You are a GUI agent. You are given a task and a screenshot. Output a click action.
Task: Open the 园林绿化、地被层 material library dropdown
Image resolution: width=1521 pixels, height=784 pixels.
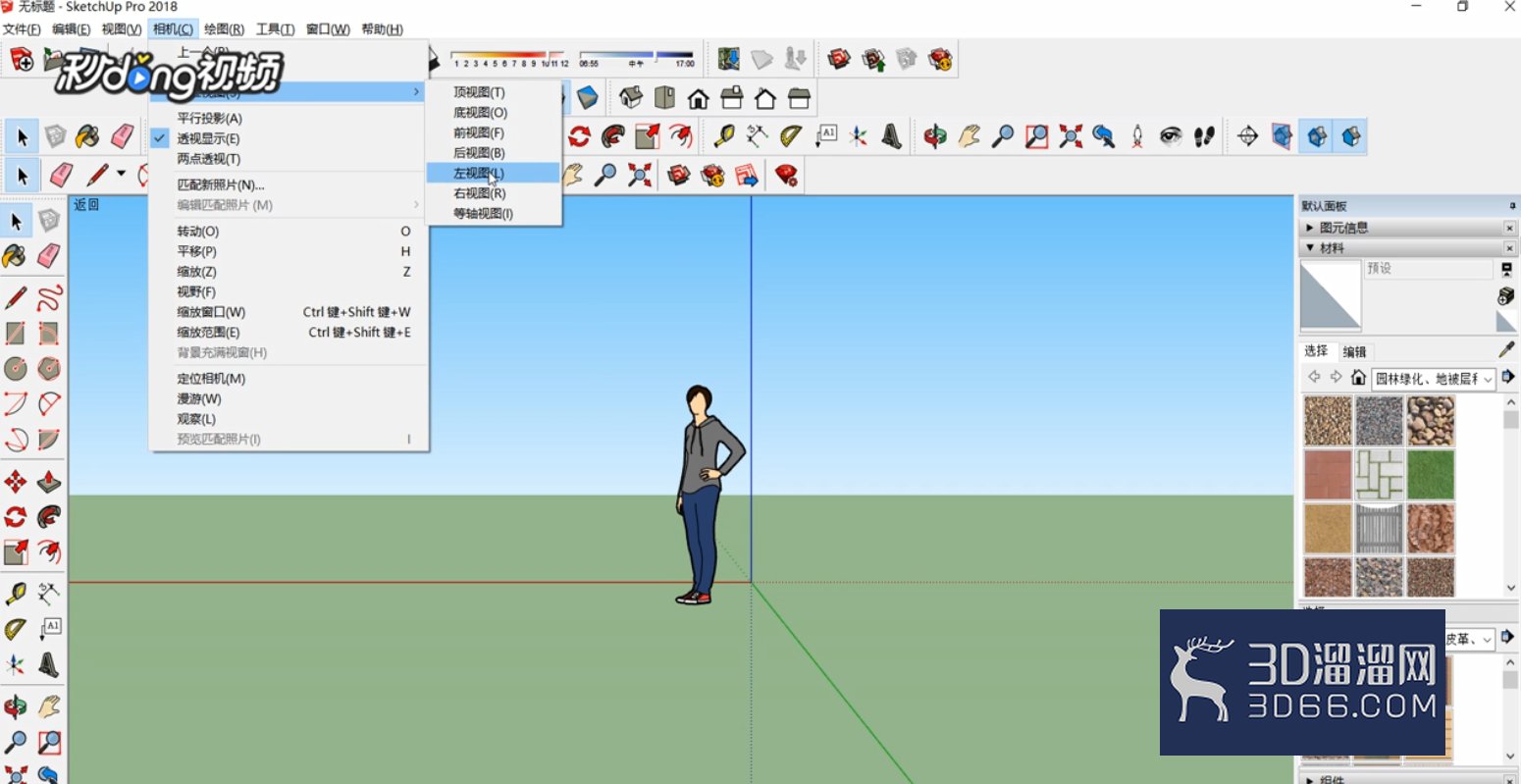pyautogui.click(x=1434, y=378)
